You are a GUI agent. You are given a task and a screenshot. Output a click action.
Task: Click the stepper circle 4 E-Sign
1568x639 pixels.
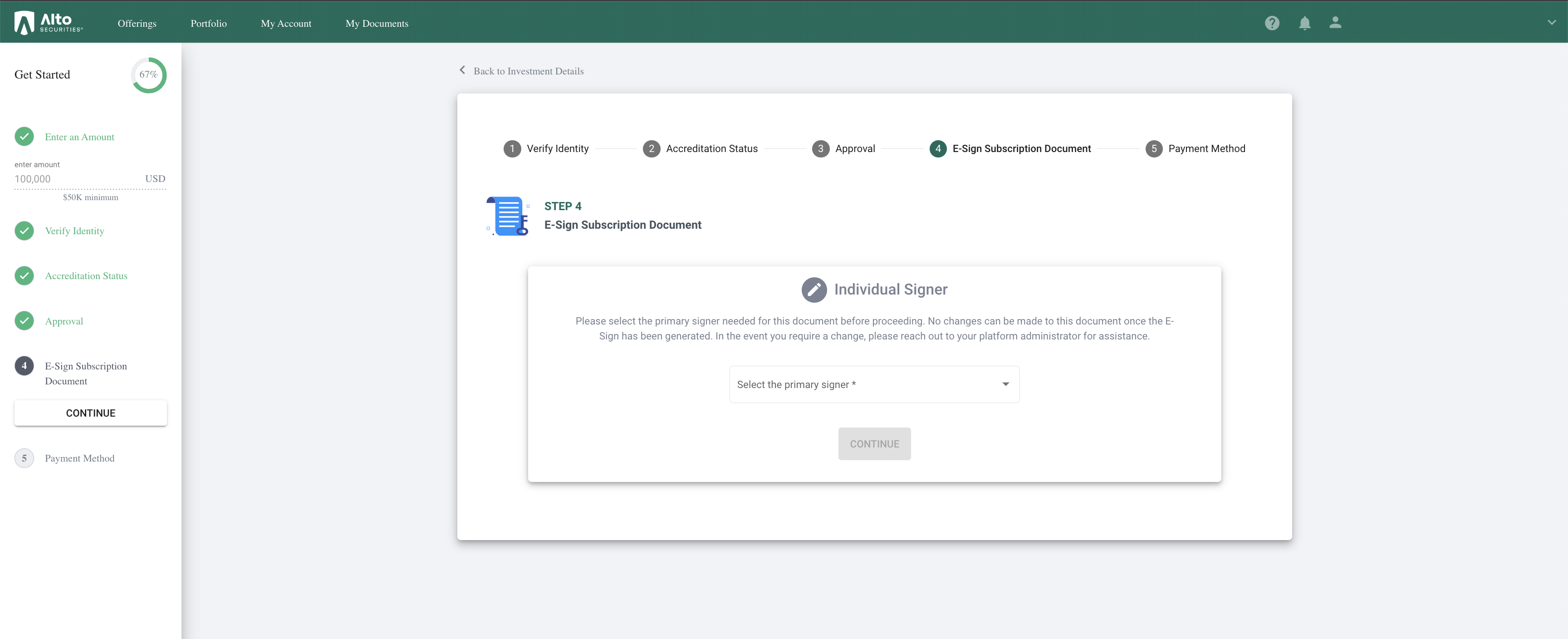coord(938,149)
